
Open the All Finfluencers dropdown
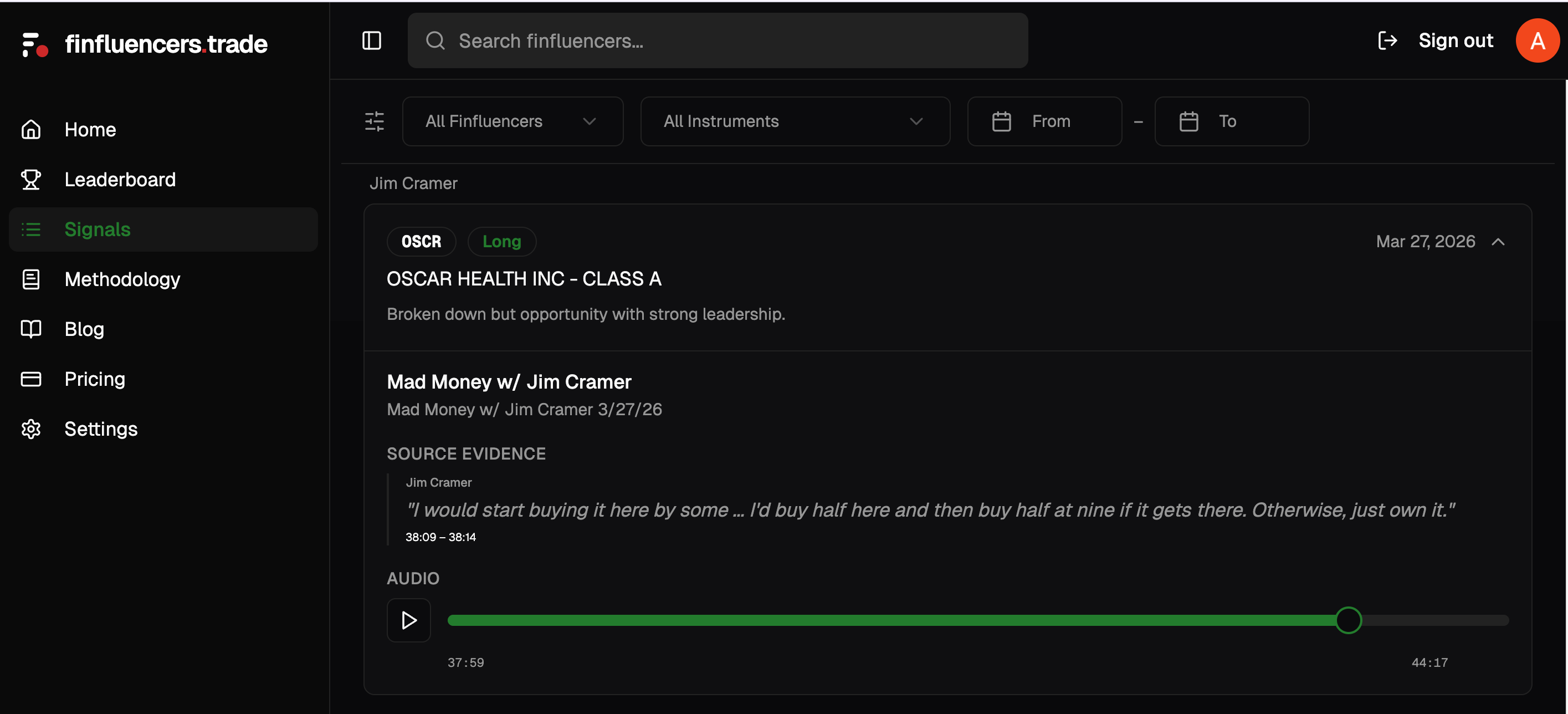513,121
